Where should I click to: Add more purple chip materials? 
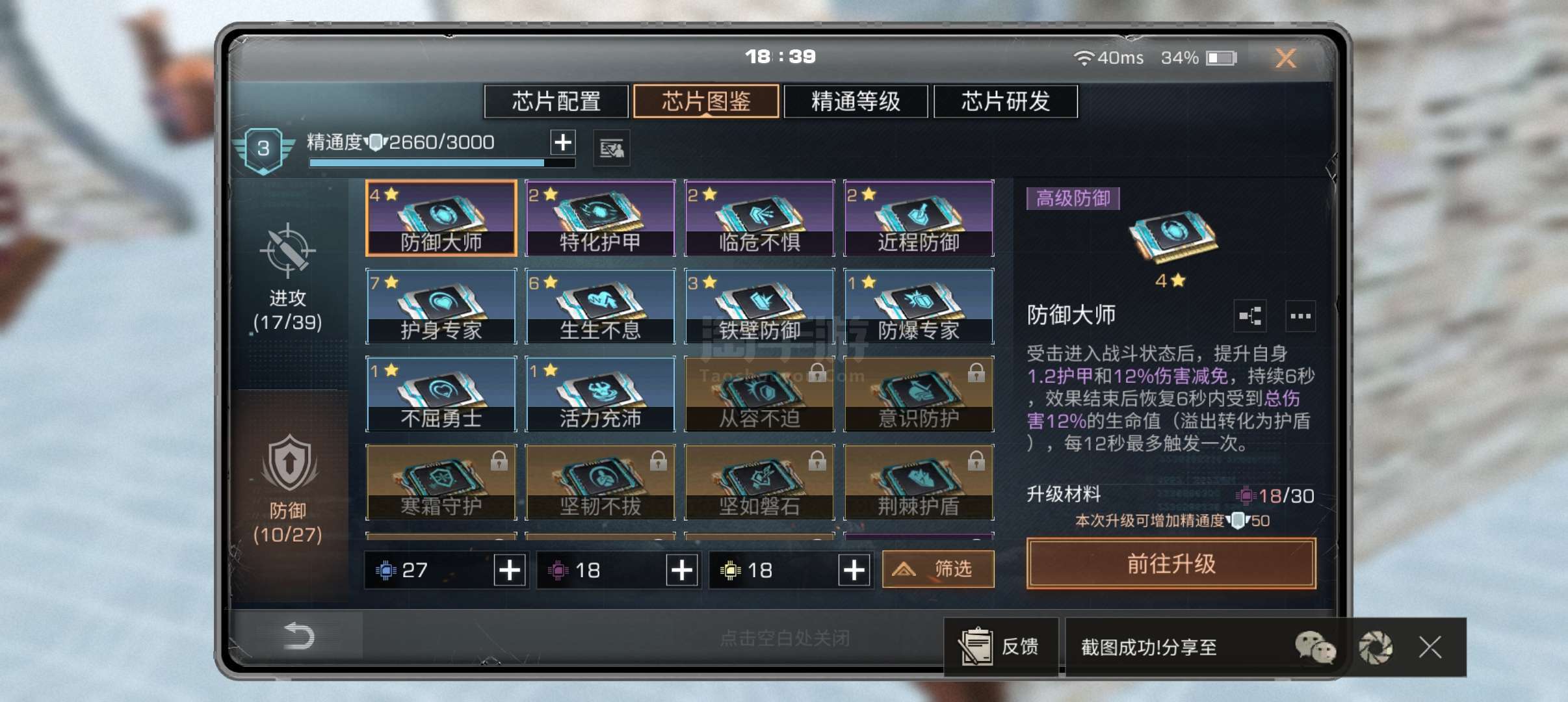pos(682,570)
